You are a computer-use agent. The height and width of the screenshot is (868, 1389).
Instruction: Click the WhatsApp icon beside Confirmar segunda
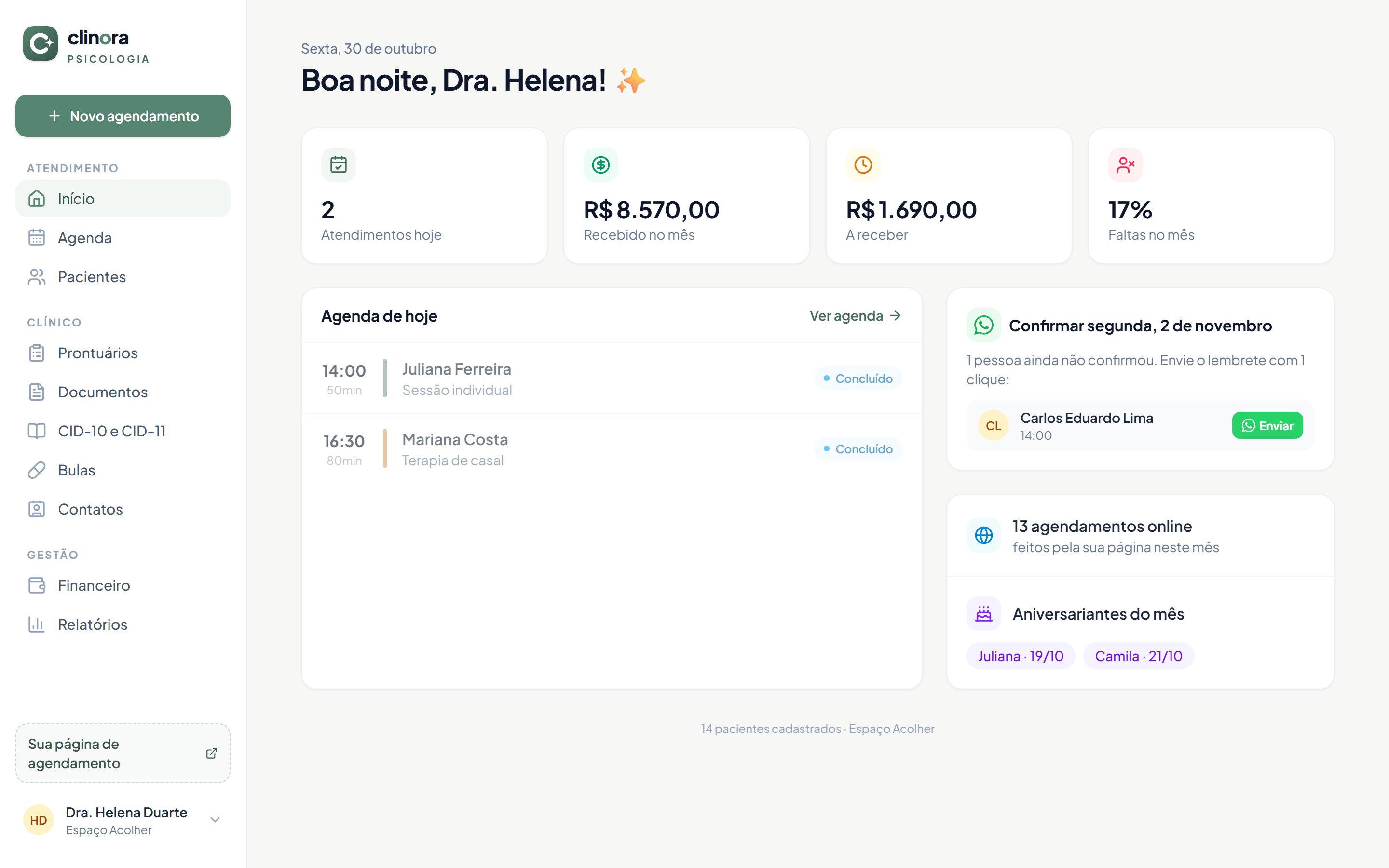tap(983, 325)
